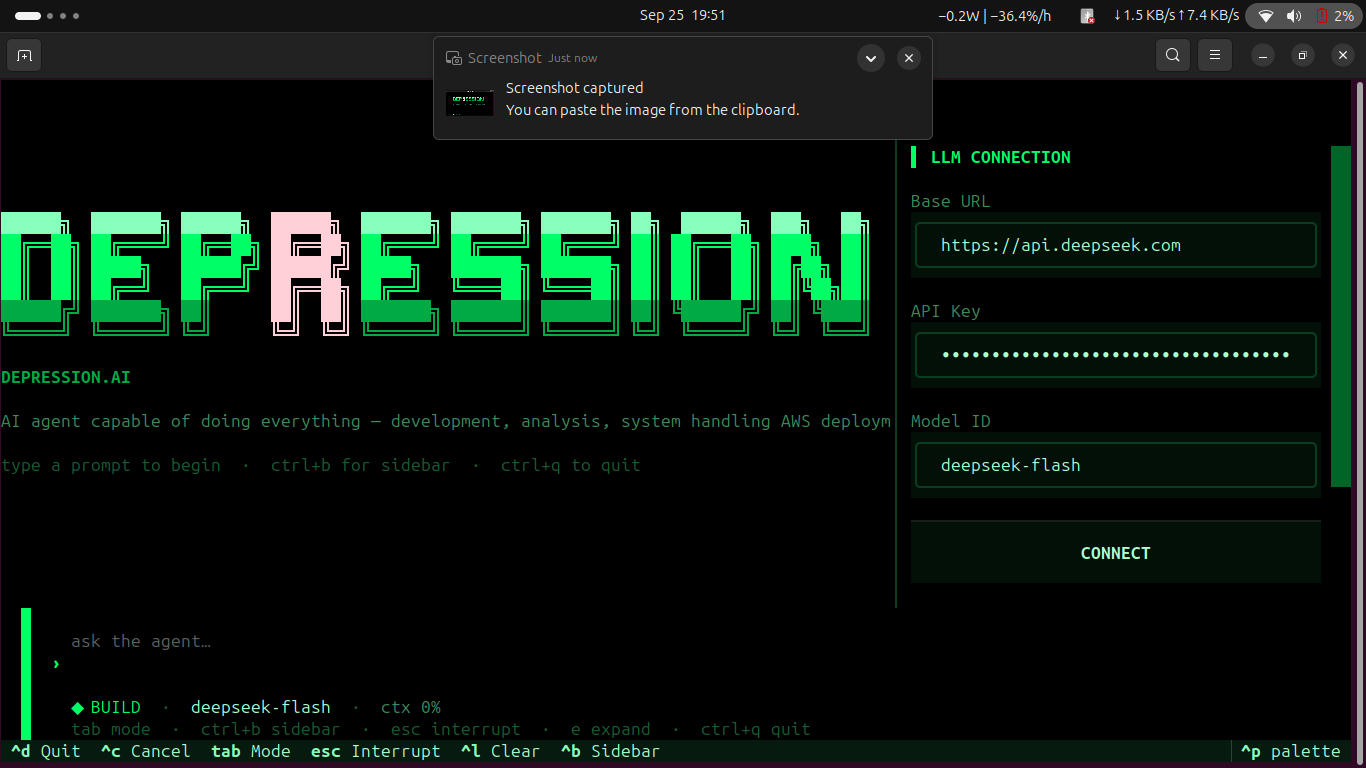Open the Activities workspace indicator
Screen dimensions: 1366x768
click(47, 15)
